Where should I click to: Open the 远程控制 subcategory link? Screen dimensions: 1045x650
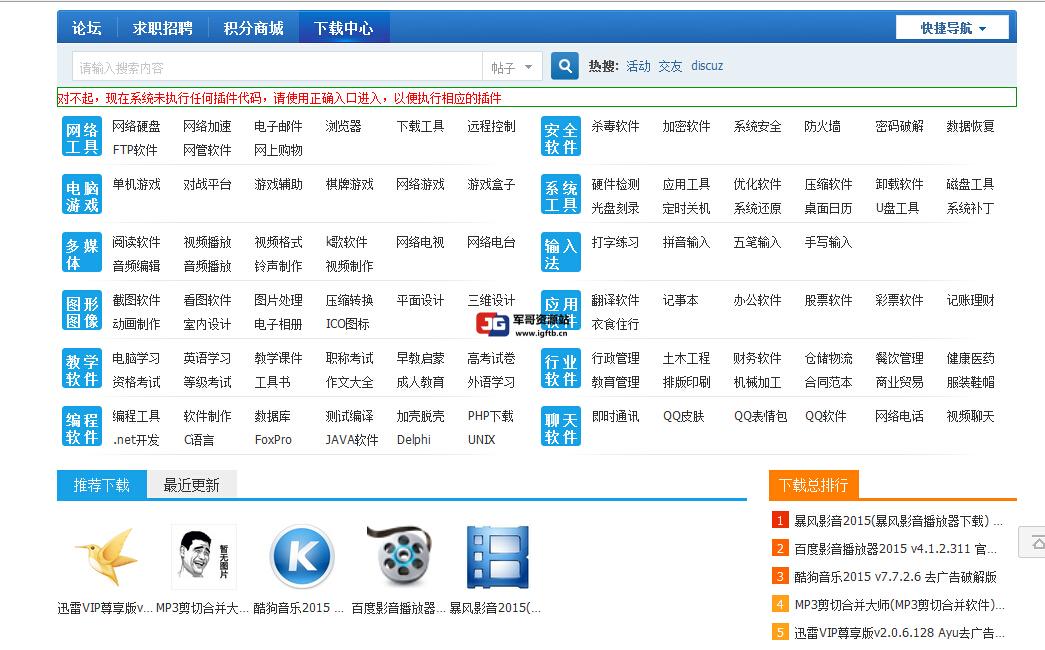(491, 126)
